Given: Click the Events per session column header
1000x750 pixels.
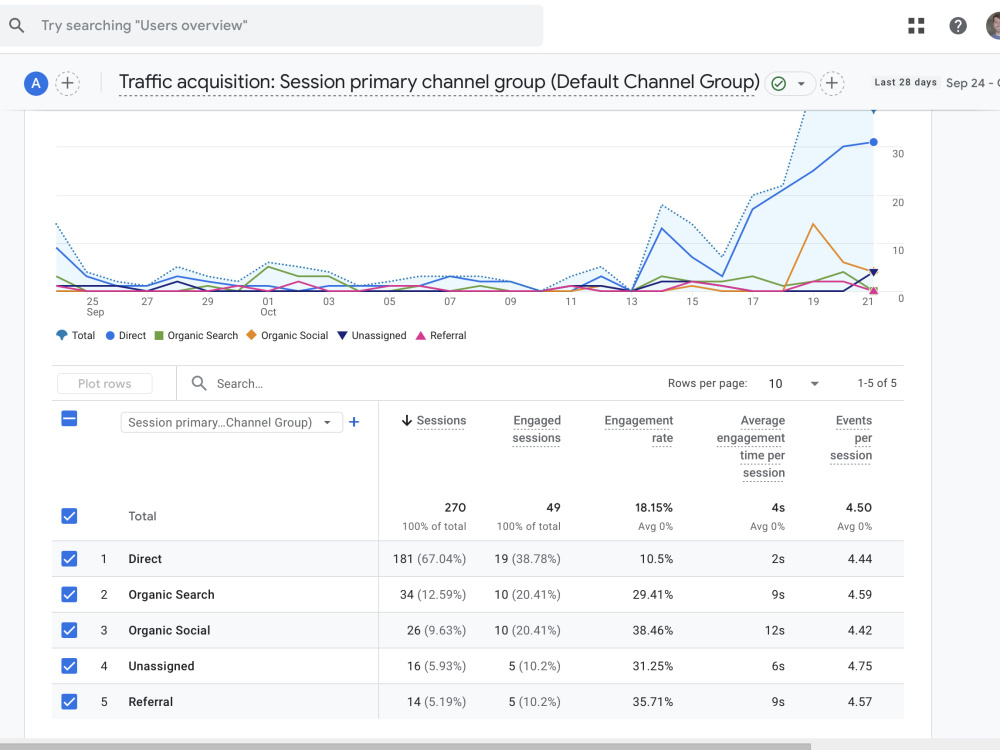Looking at the screenshot, I should (851, 438).
